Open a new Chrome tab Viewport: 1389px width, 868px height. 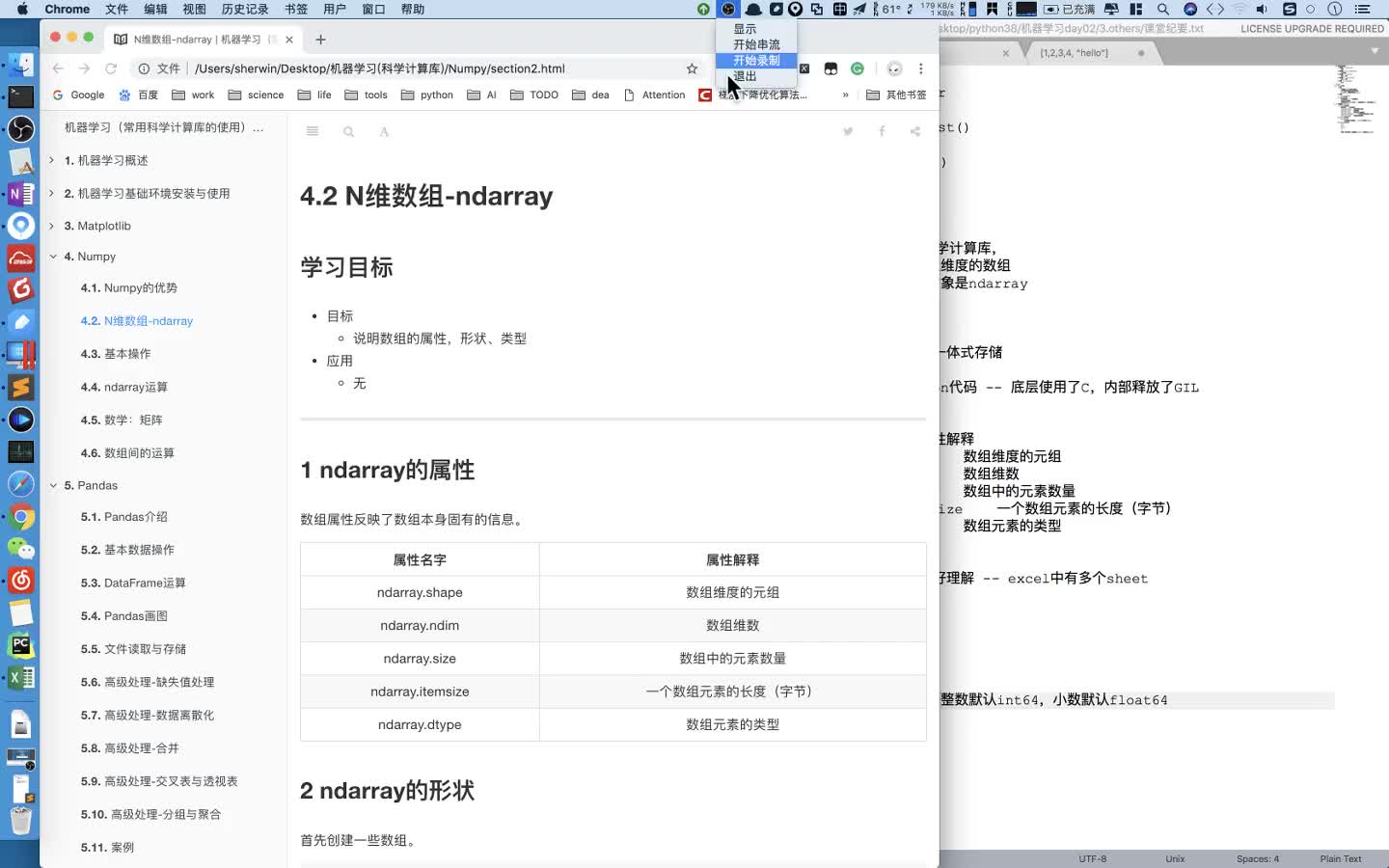(320, 40)
